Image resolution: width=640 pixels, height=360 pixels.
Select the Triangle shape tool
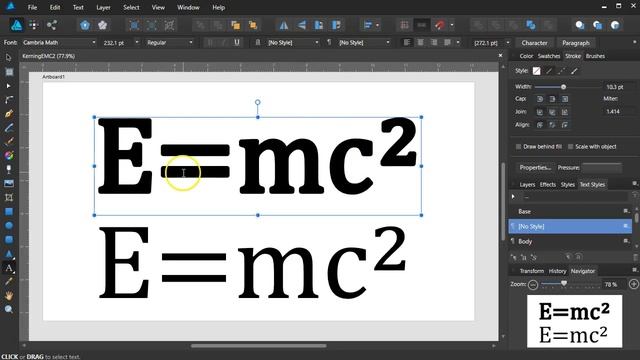click(x=9, y=253)
